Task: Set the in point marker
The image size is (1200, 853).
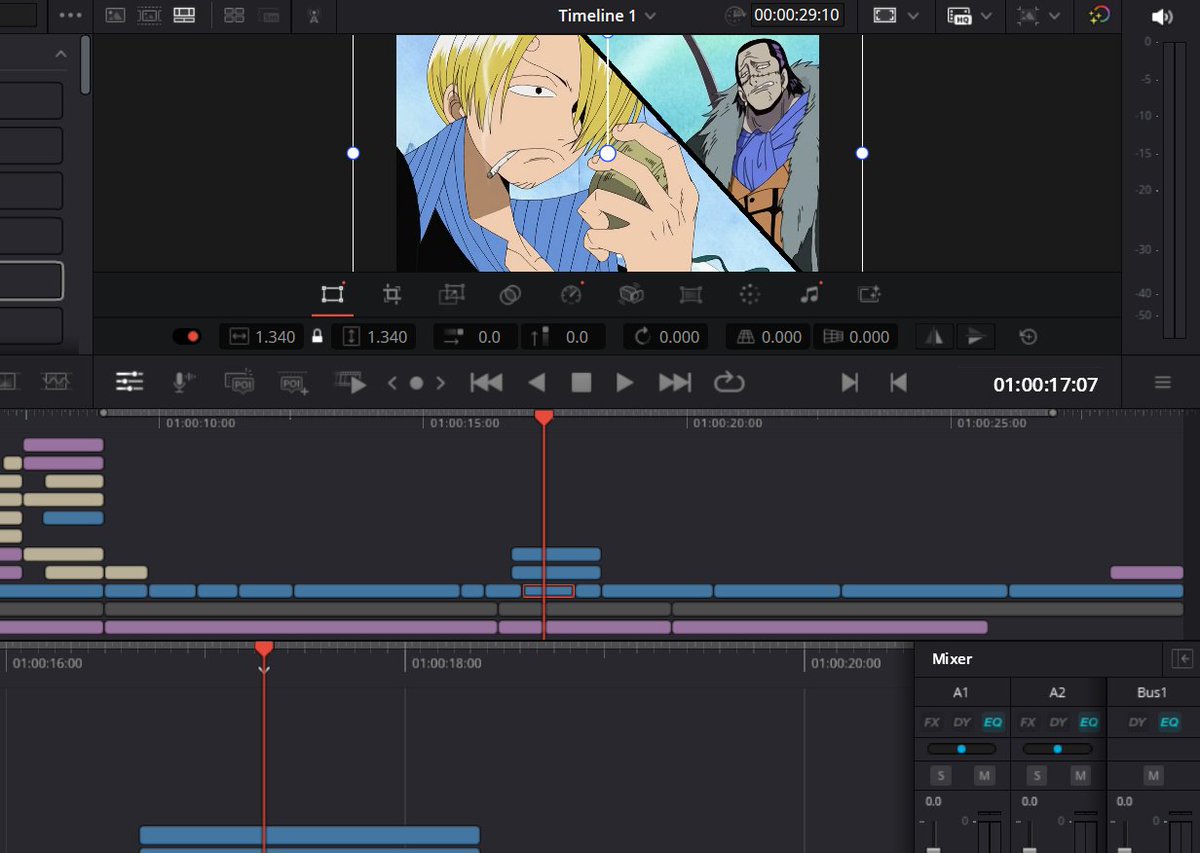Action: point(849,382)
